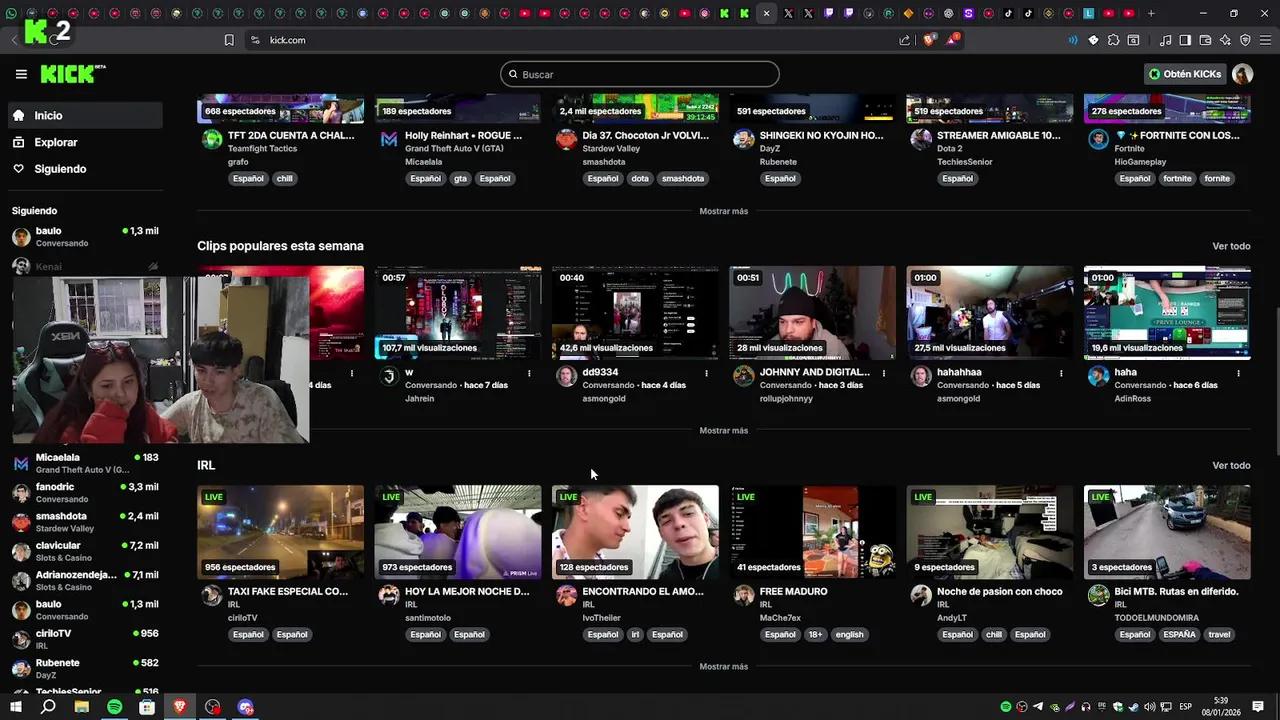Click the Brave browser taskbar icon
The height and width of the screenshot is (720, 1280).
pos(180,707)
